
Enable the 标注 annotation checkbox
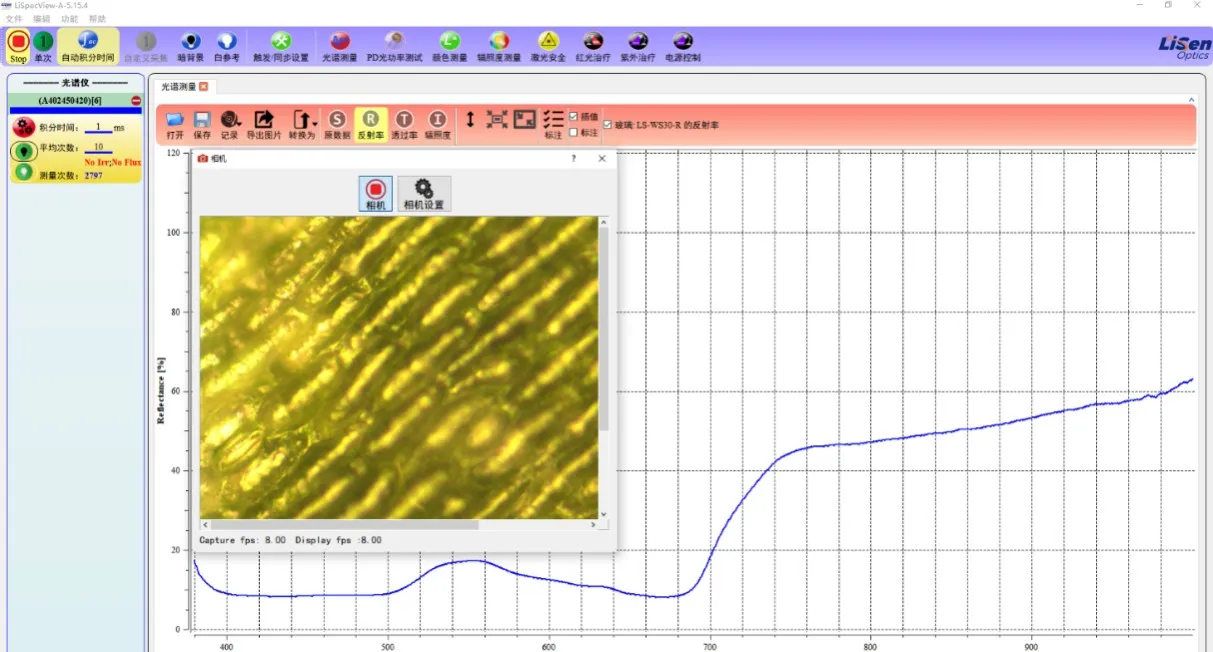[573, 132]
